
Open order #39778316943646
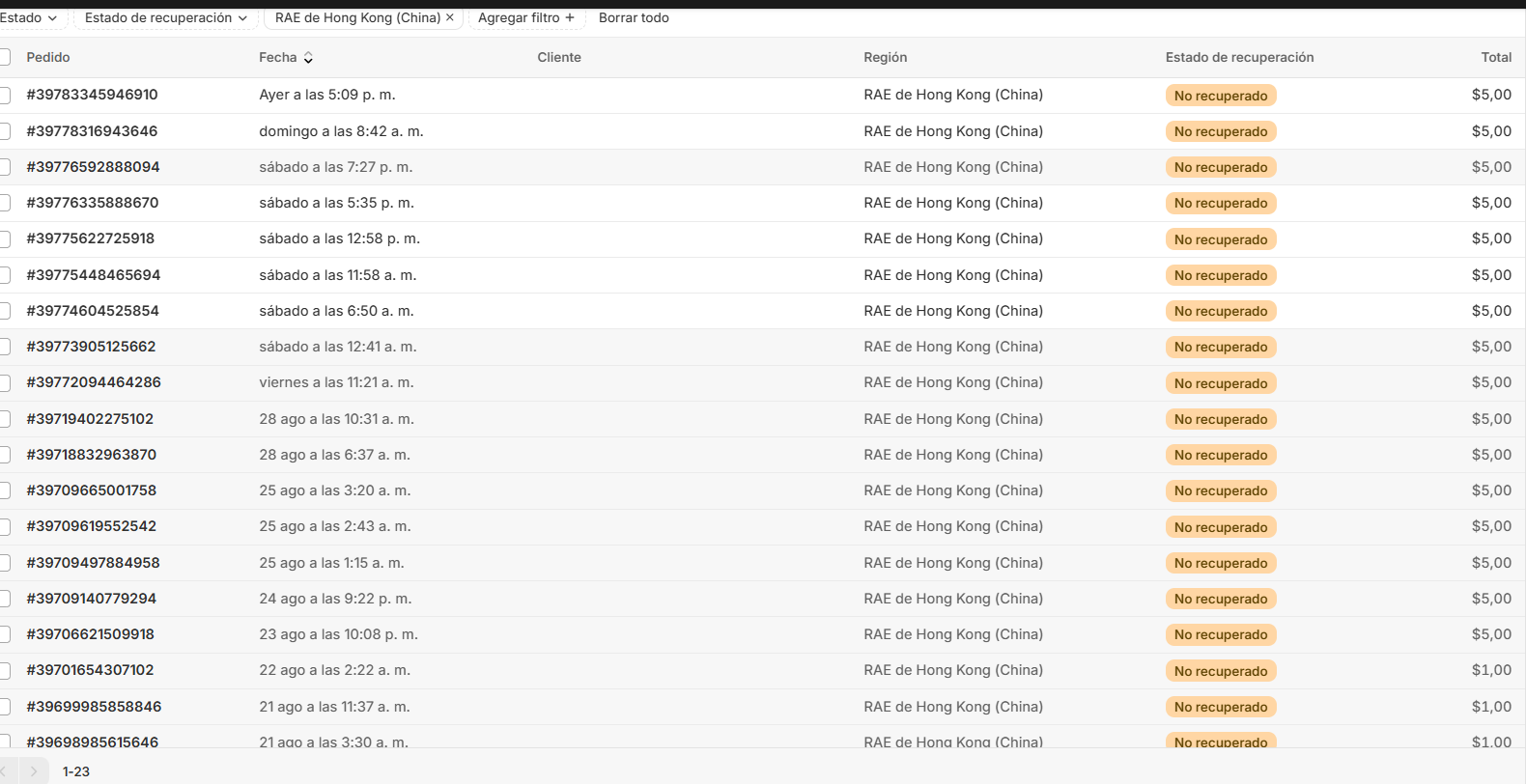(x=92, y=131)
